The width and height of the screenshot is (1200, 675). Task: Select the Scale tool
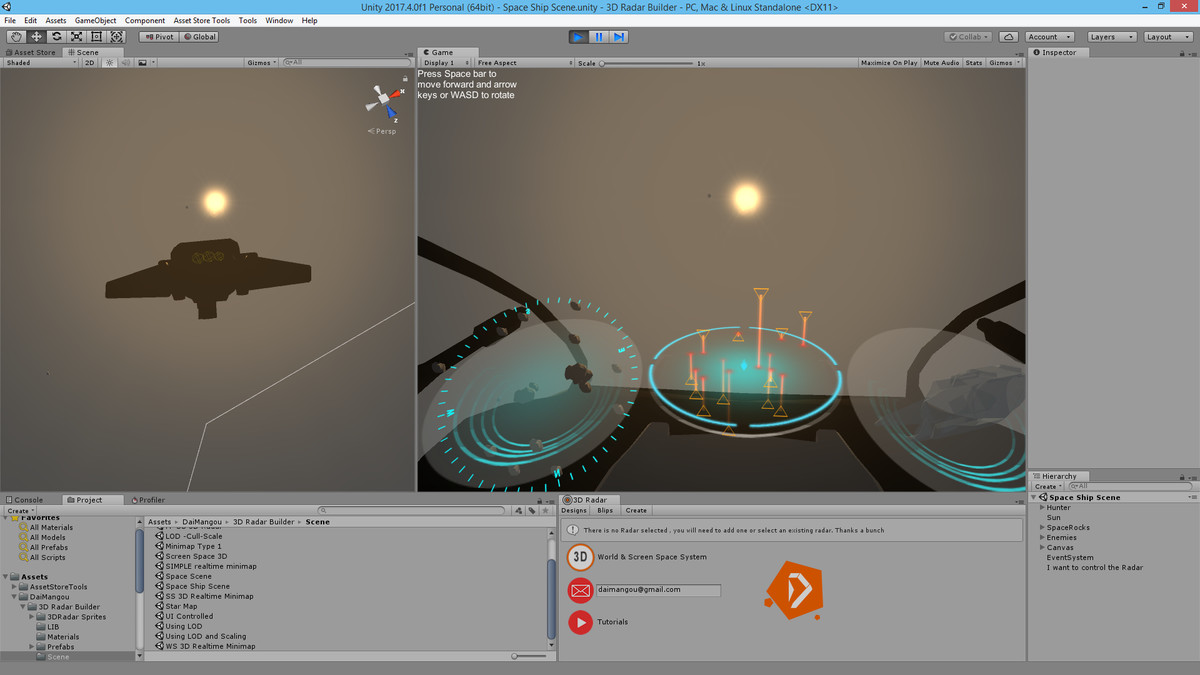click(77, 36)
